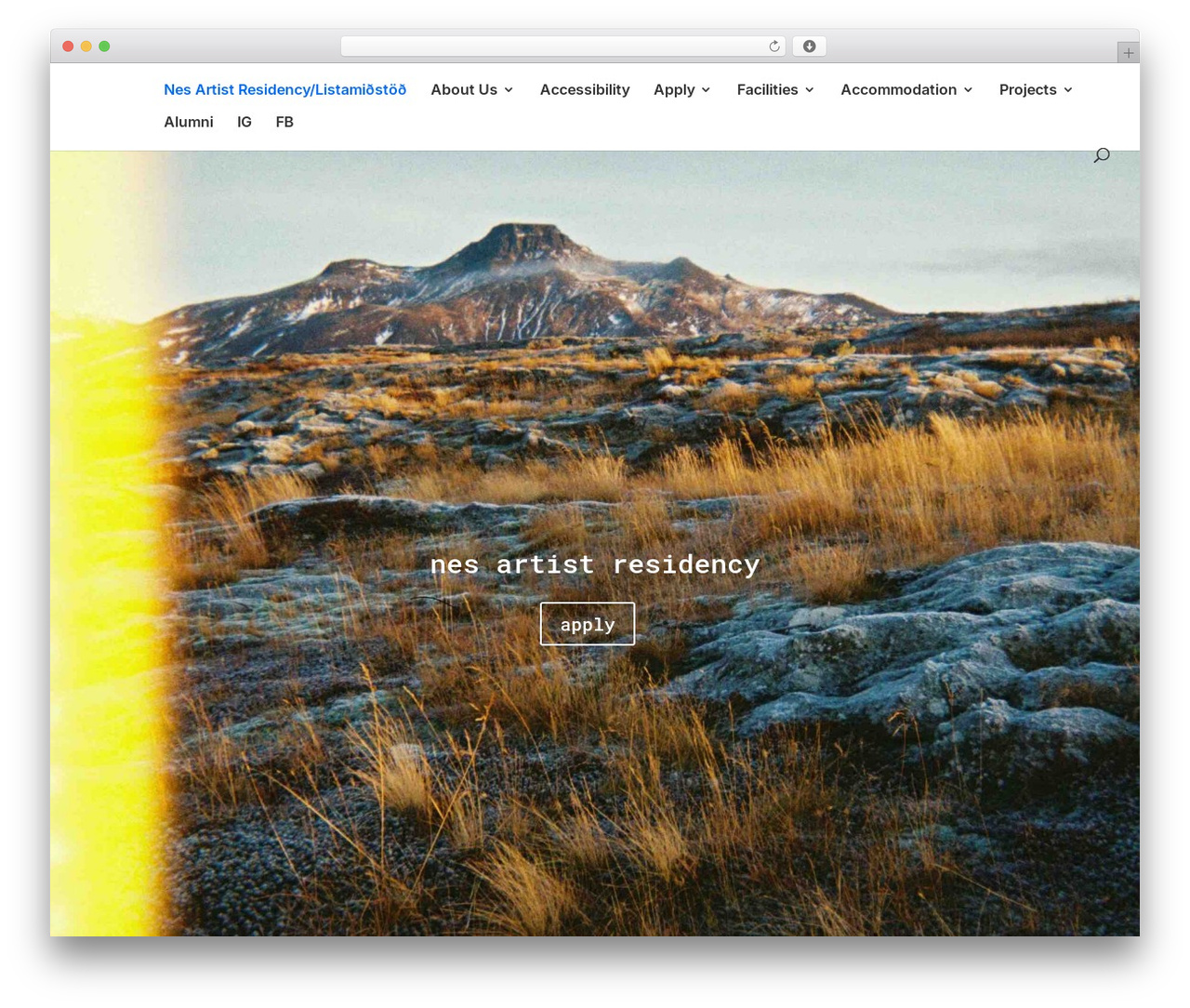Open the Accessibility menu item

click(585, 89)
